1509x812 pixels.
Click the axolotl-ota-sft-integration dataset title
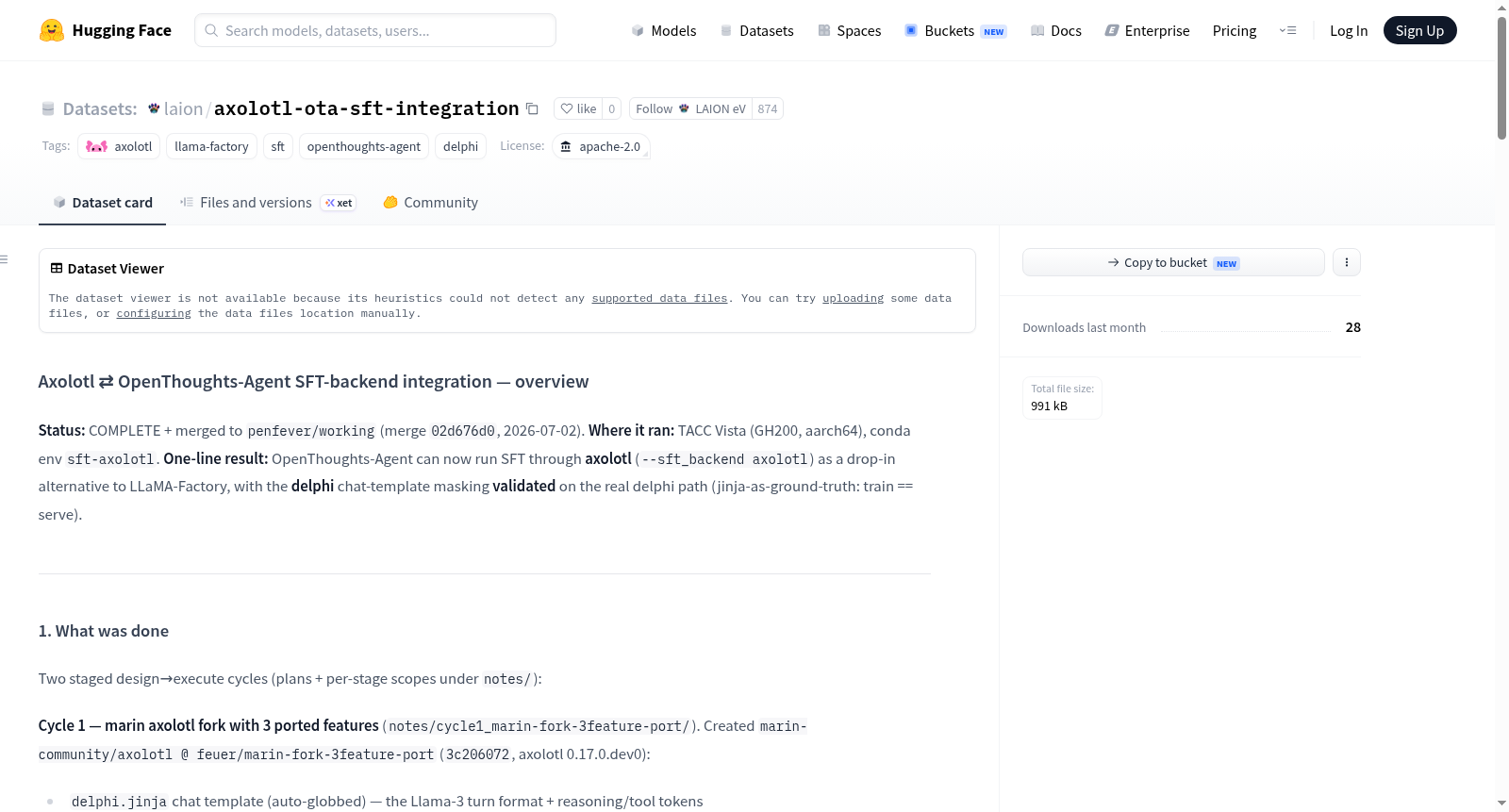click(x=366, y=108)
